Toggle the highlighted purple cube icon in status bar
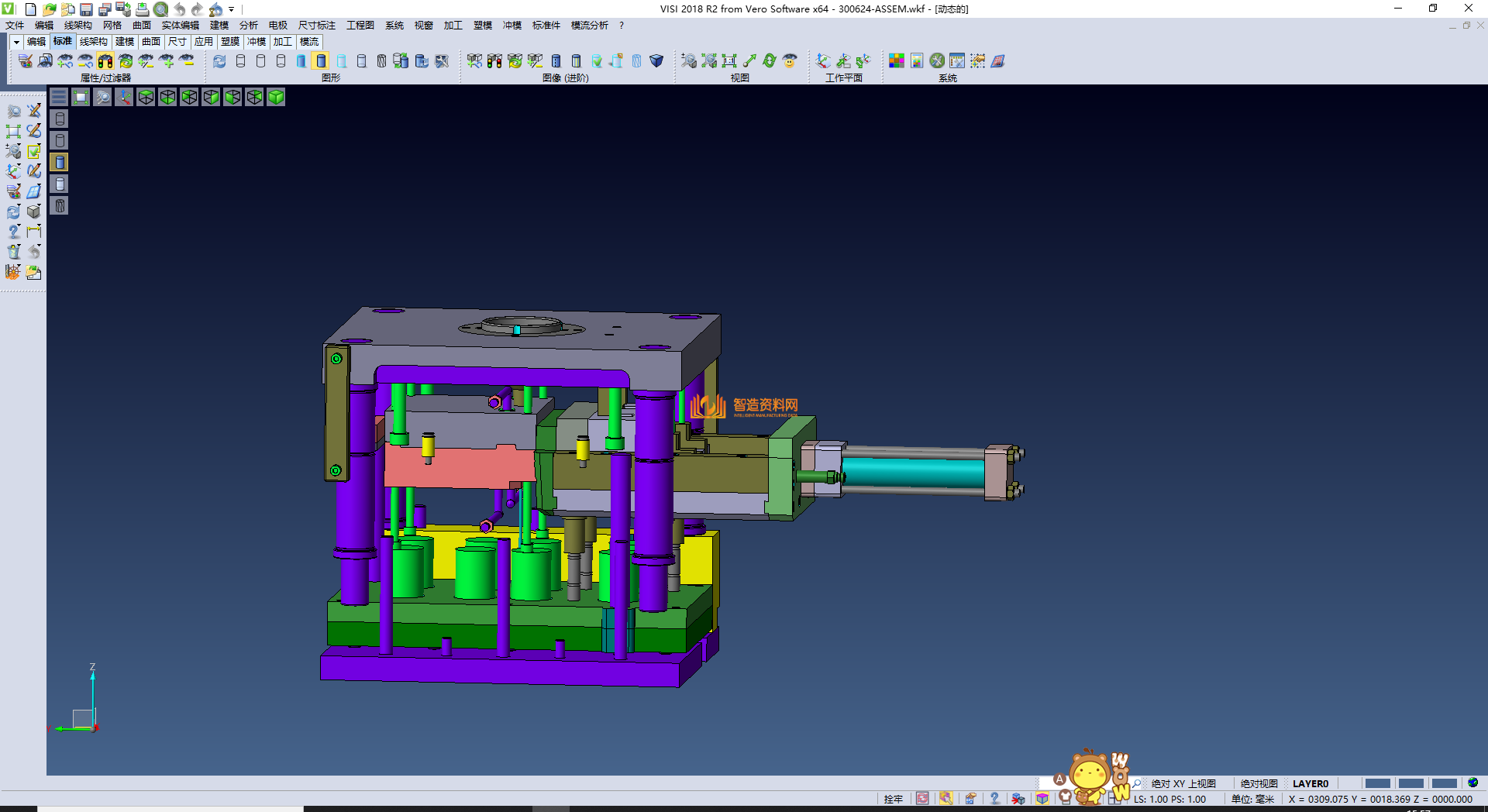 click(1042, 799)
